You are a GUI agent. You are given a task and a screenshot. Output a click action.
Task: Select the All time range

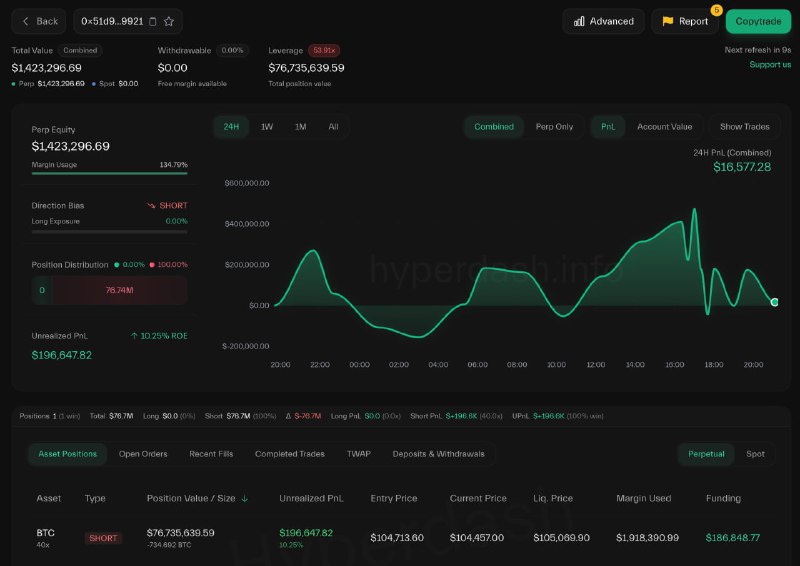(333, 127)
